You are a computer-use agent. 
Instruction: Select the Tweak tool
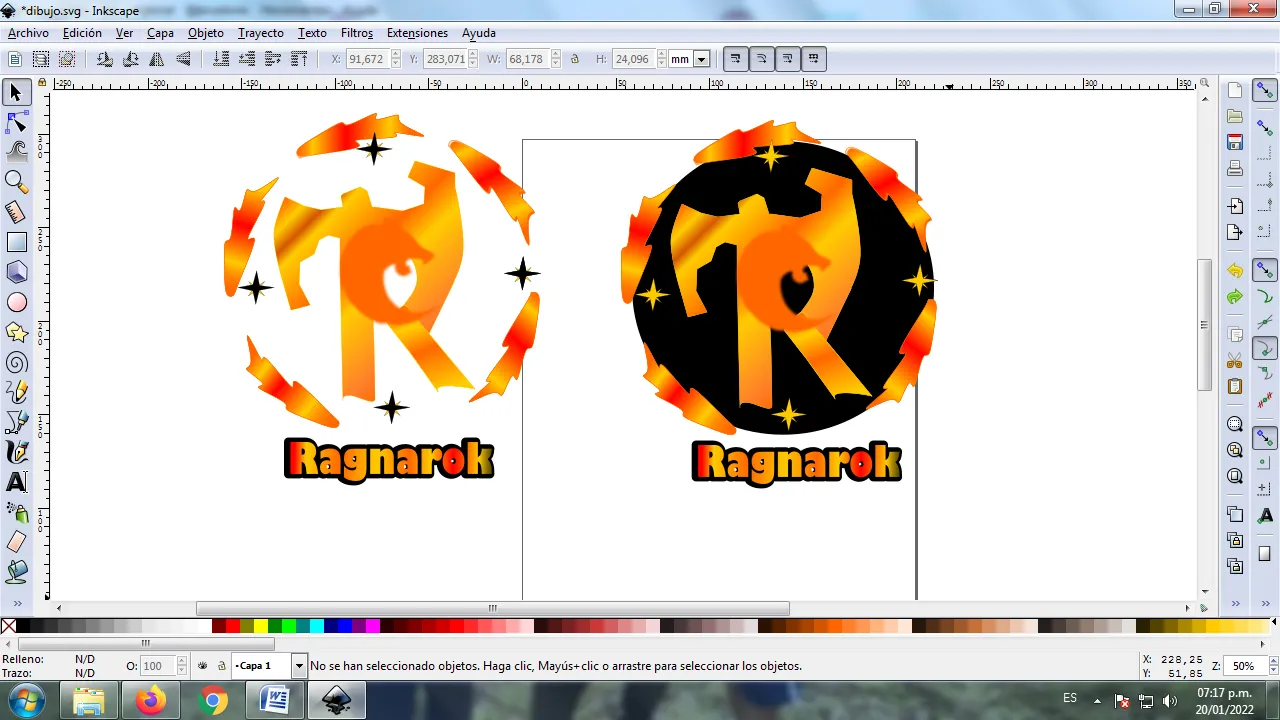(x=16, y=152)
